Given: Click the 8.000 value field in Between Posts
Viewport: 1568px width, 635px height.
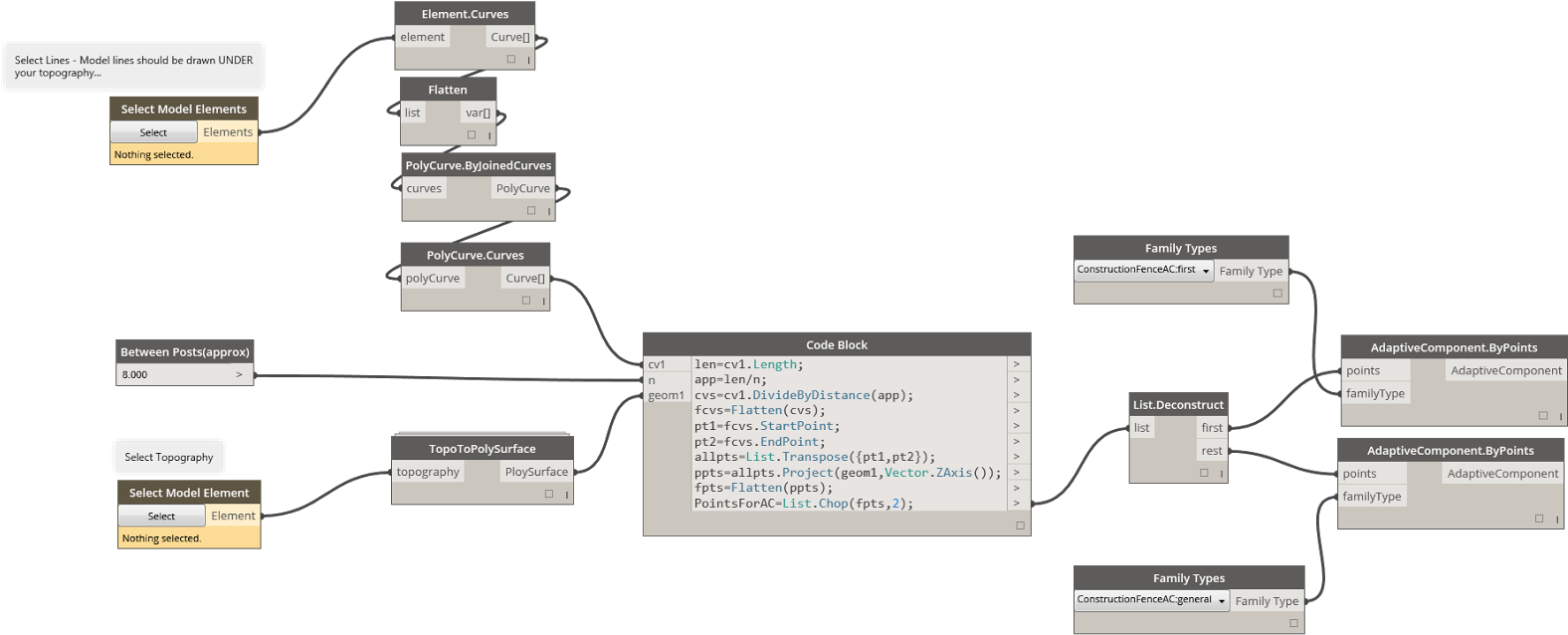Looking at the screenshot, I should [174, 375].
